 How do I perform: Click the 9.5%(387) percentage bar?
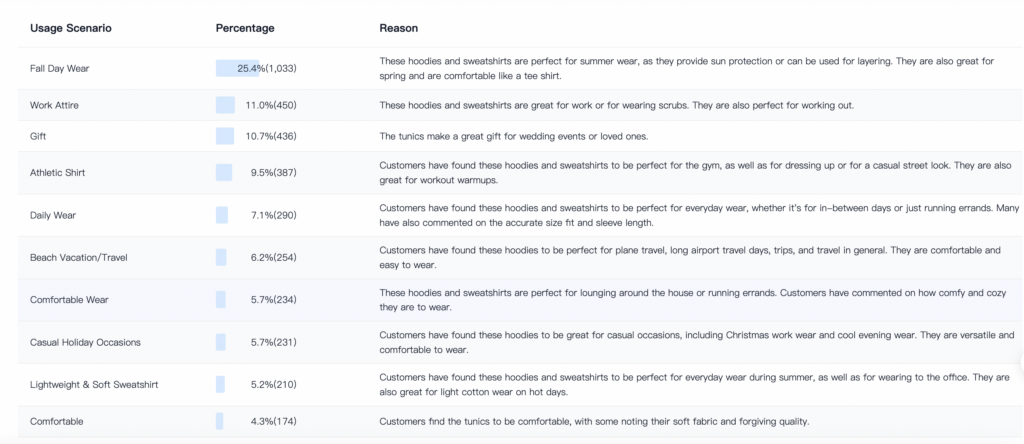tap(224, 173)
